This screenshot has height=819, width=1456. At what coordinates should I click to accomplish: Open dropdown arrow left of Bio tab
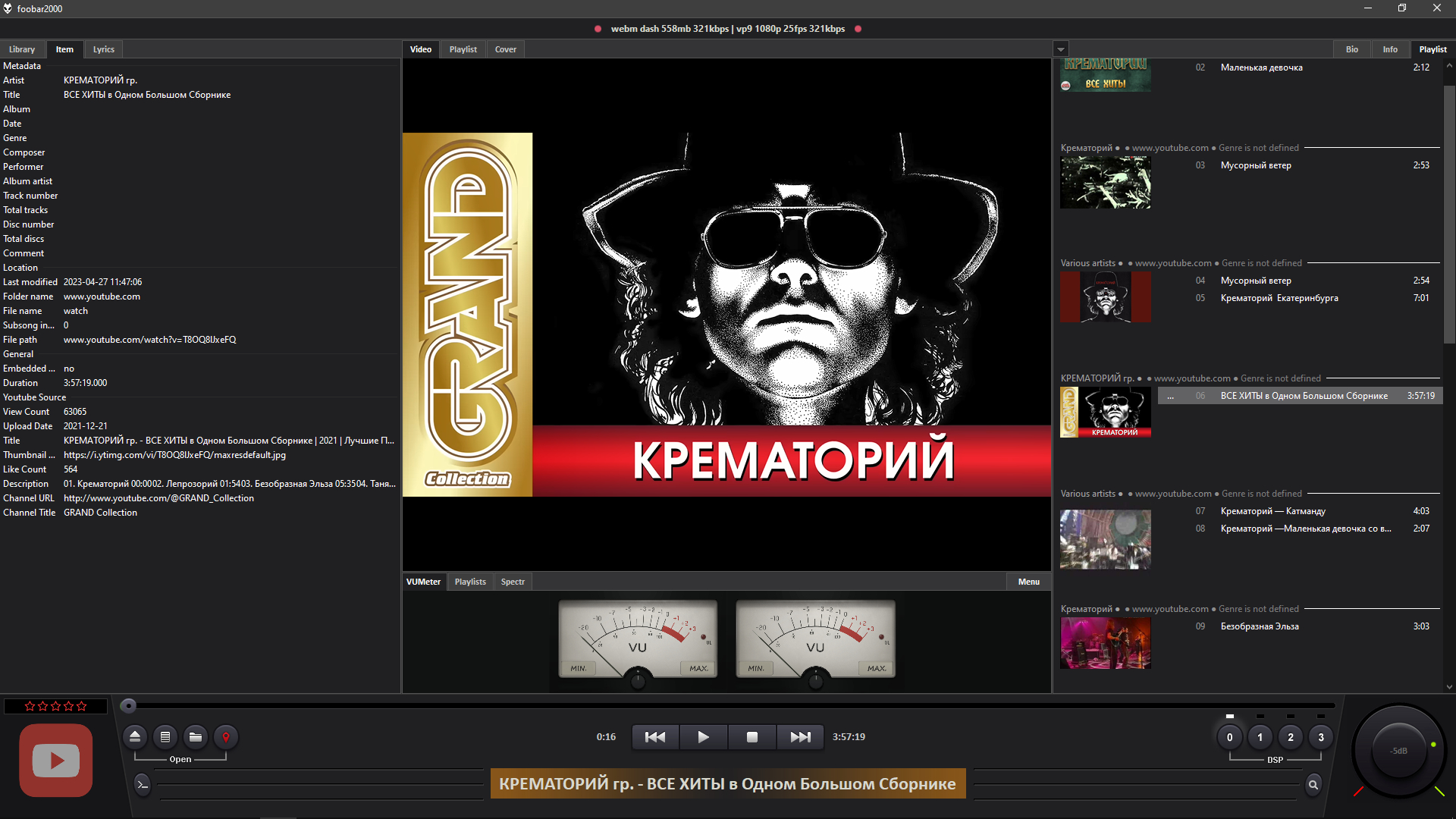coord(1061,49)
